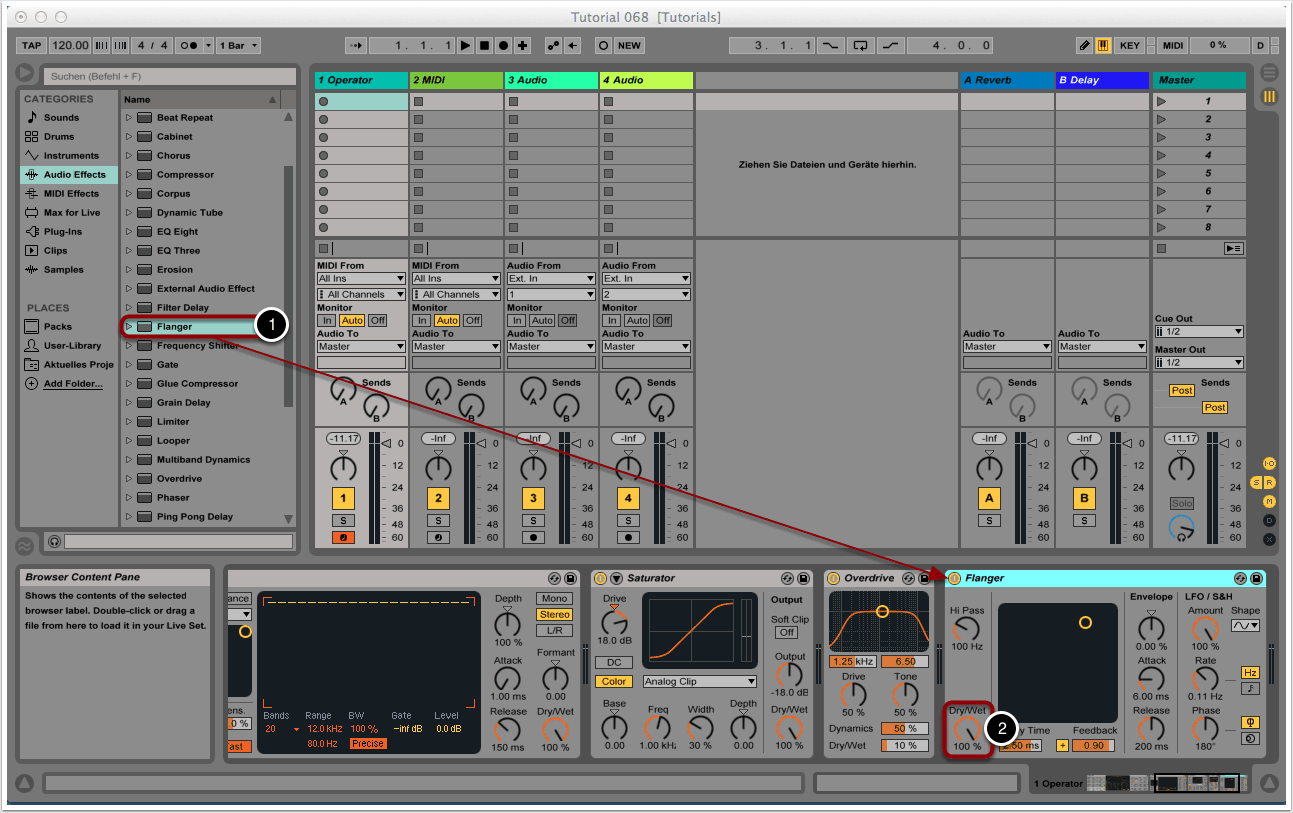This screenshot has width=1293, height=813.
Task: Enable the DC switch in Saturator
Action: coord(613,663)
